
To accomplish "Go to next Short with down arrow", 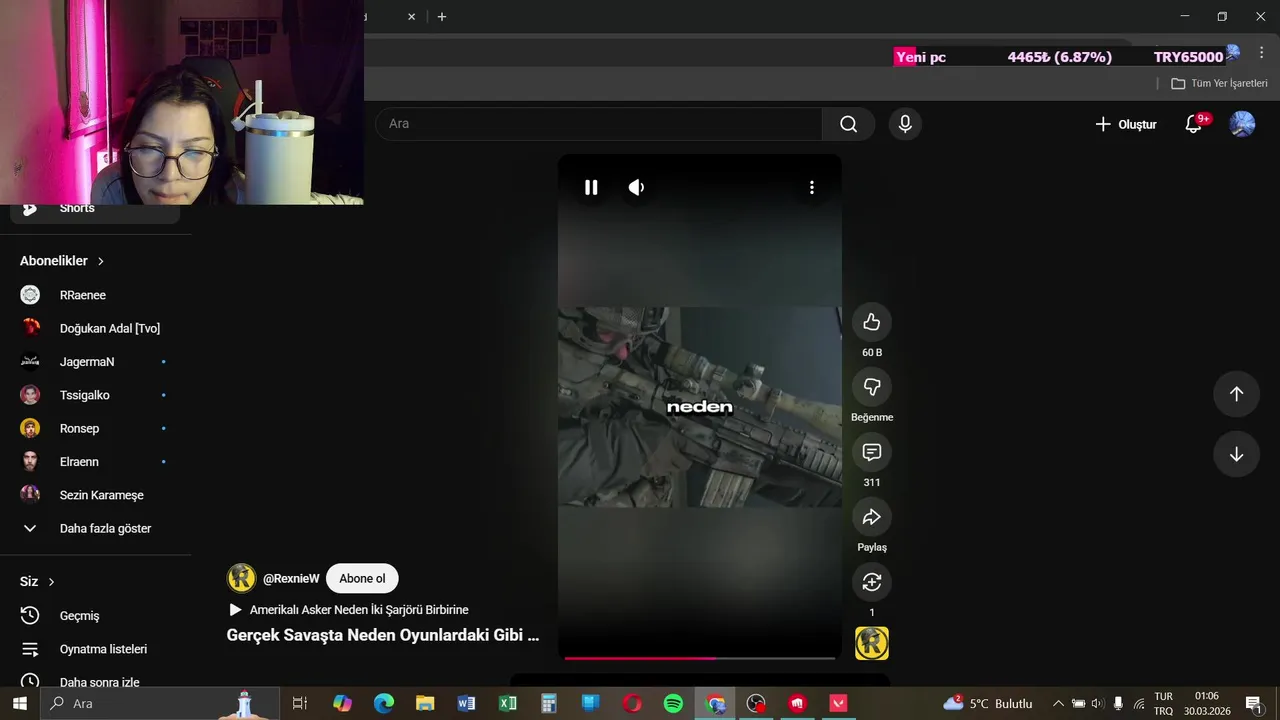I will [x=1236, y=454].
